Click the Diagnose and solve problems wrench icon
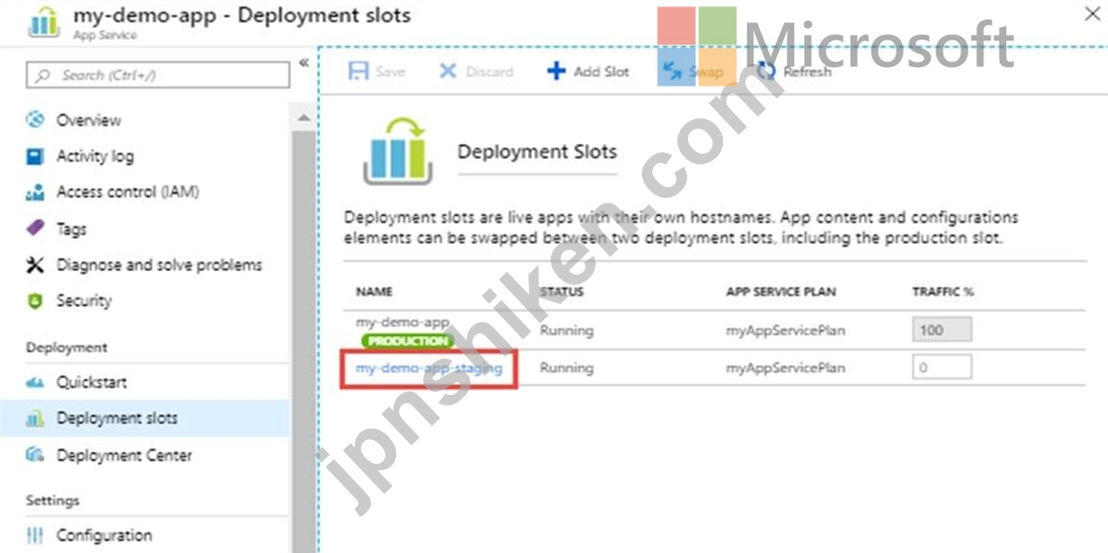1108x553 pixels. pos(35,265)
